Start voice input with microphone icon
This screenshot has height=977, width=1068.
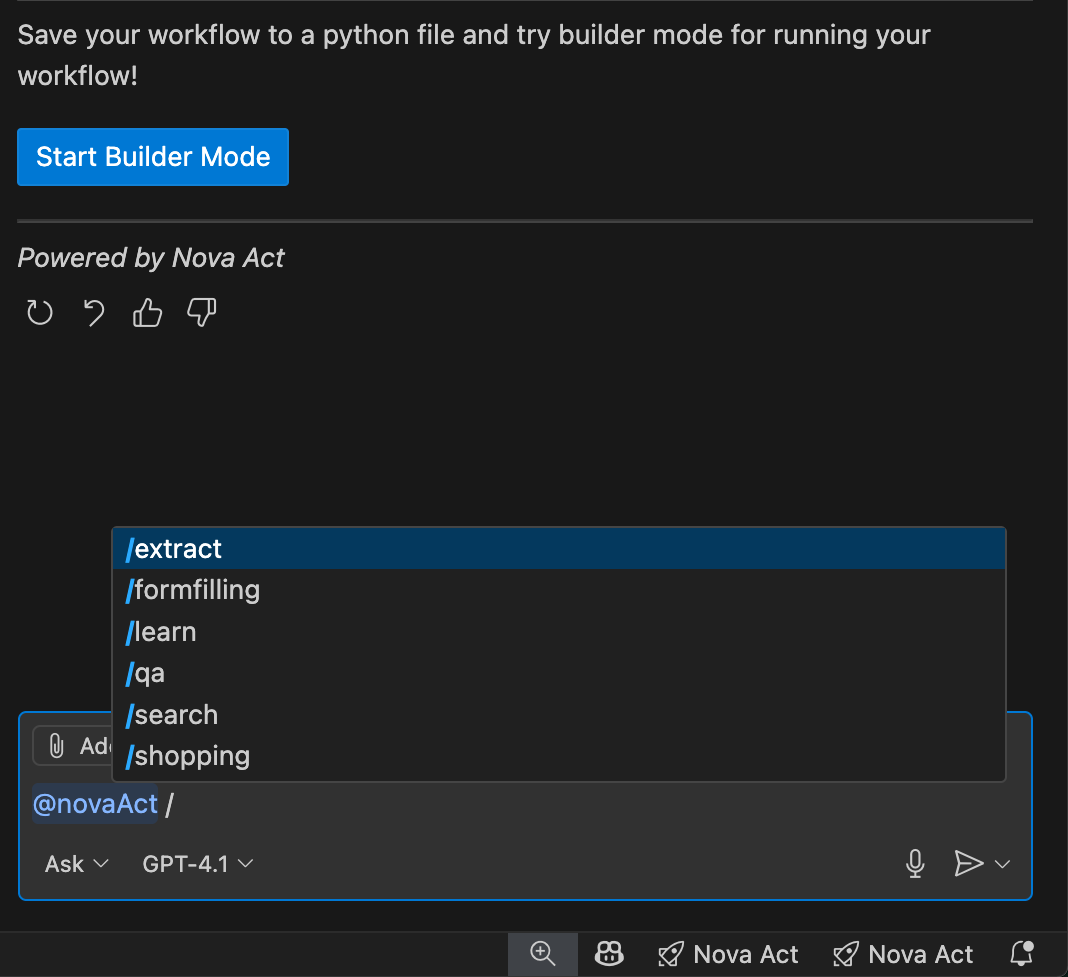click(915, 864)
